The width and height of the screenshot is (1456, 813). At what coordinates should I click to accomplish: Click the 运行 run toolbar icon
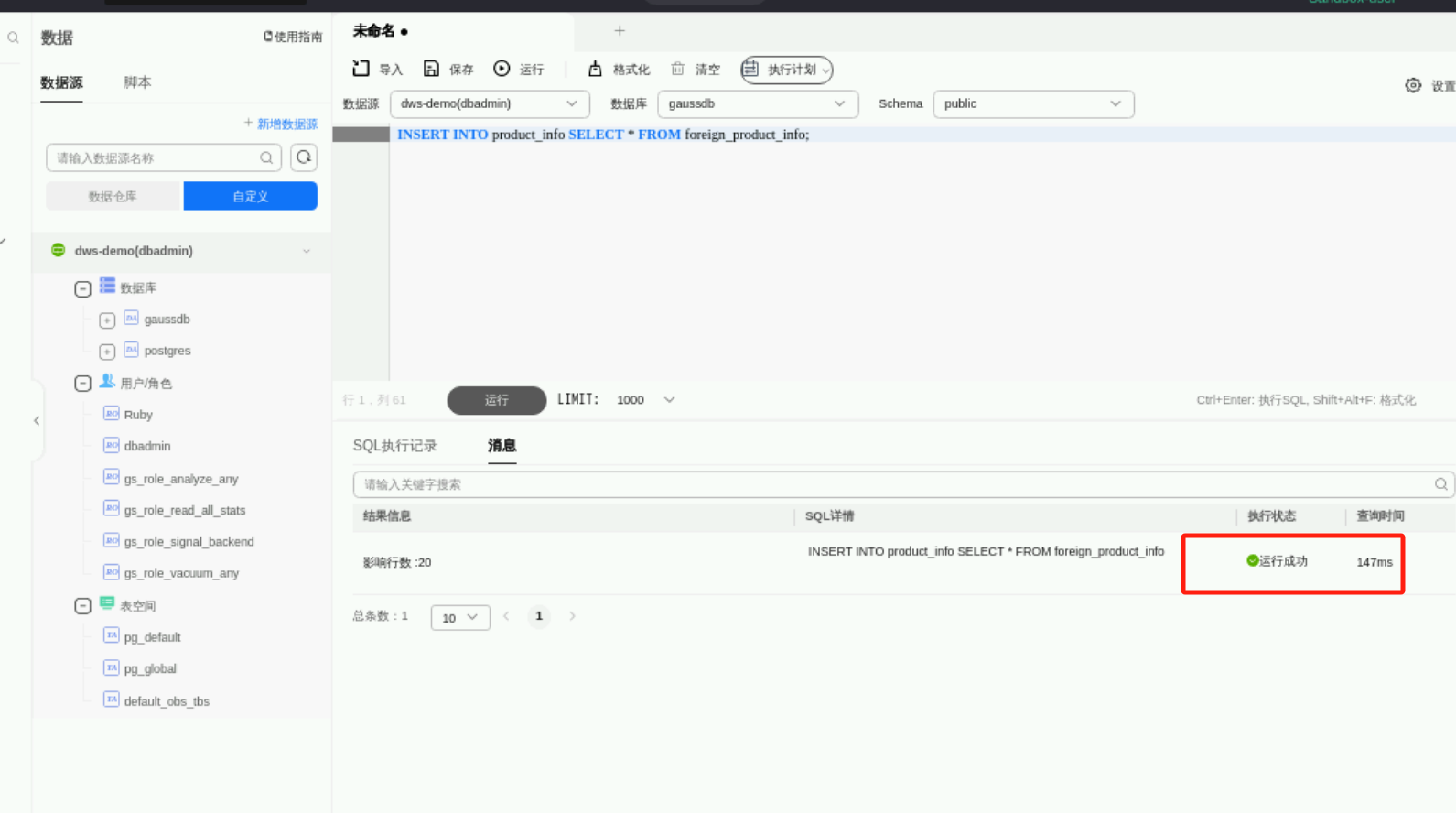(x=502, y=69)
